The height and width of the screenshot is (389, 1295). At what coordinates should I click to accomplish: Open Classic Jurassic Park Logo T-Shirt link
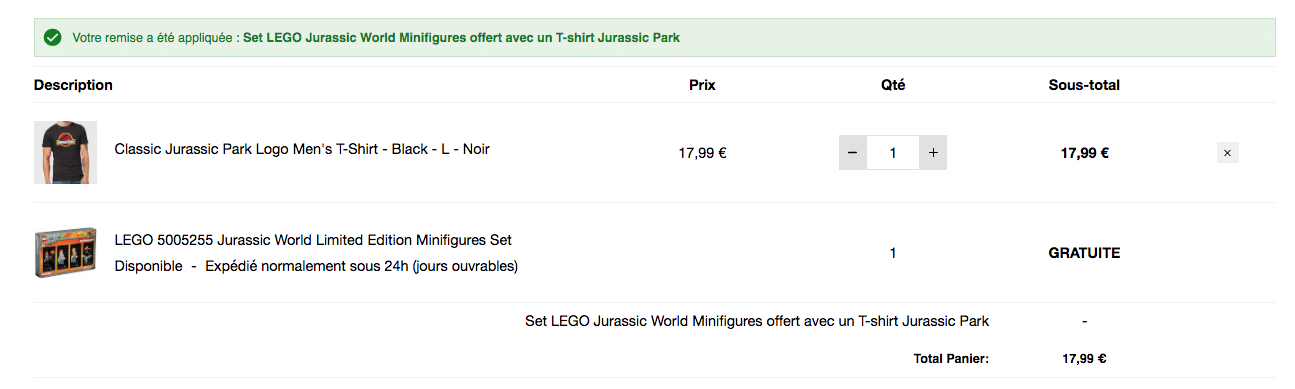[302, 149]
